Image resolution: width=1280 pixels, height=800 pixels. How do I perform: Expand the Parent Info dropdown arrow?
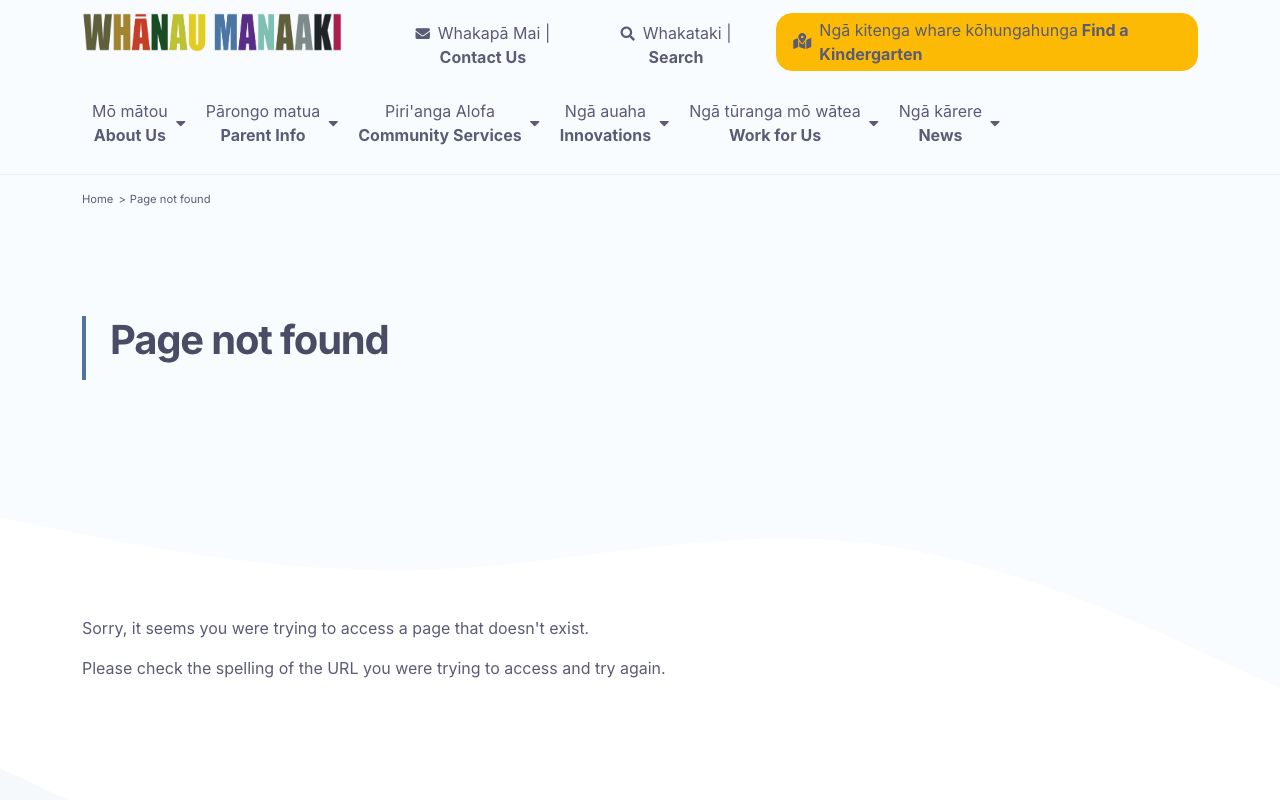(333, 124)
